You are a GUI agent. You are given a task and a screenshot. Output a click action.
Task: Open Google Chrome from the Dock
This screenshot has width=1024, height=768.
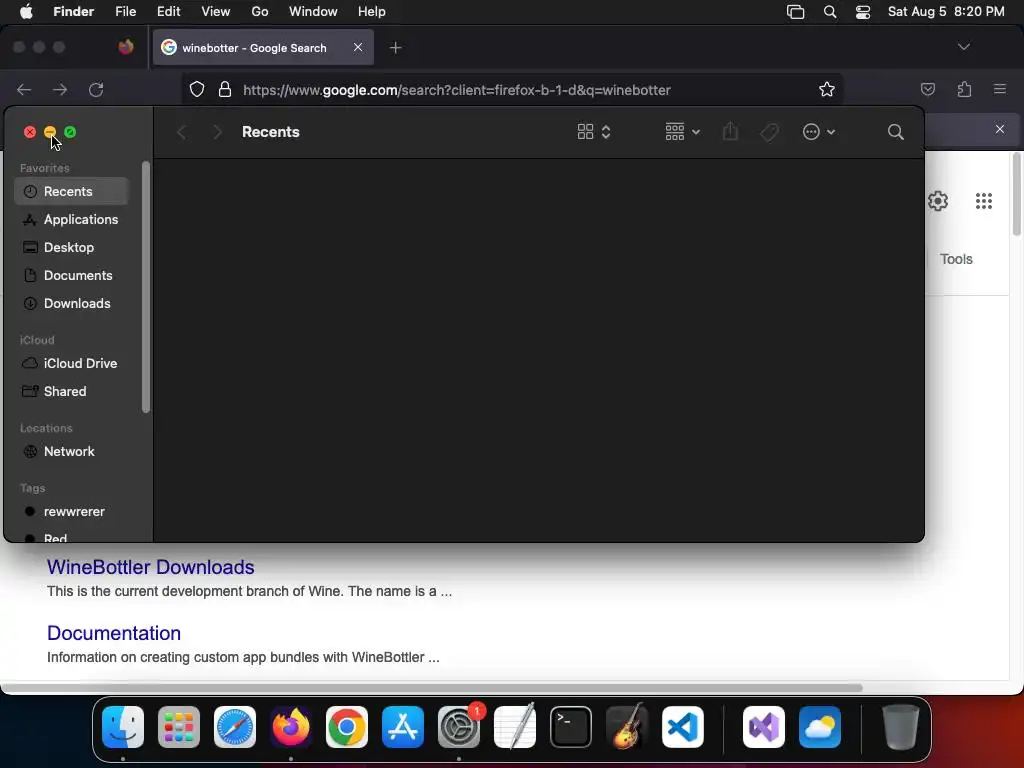347,727
